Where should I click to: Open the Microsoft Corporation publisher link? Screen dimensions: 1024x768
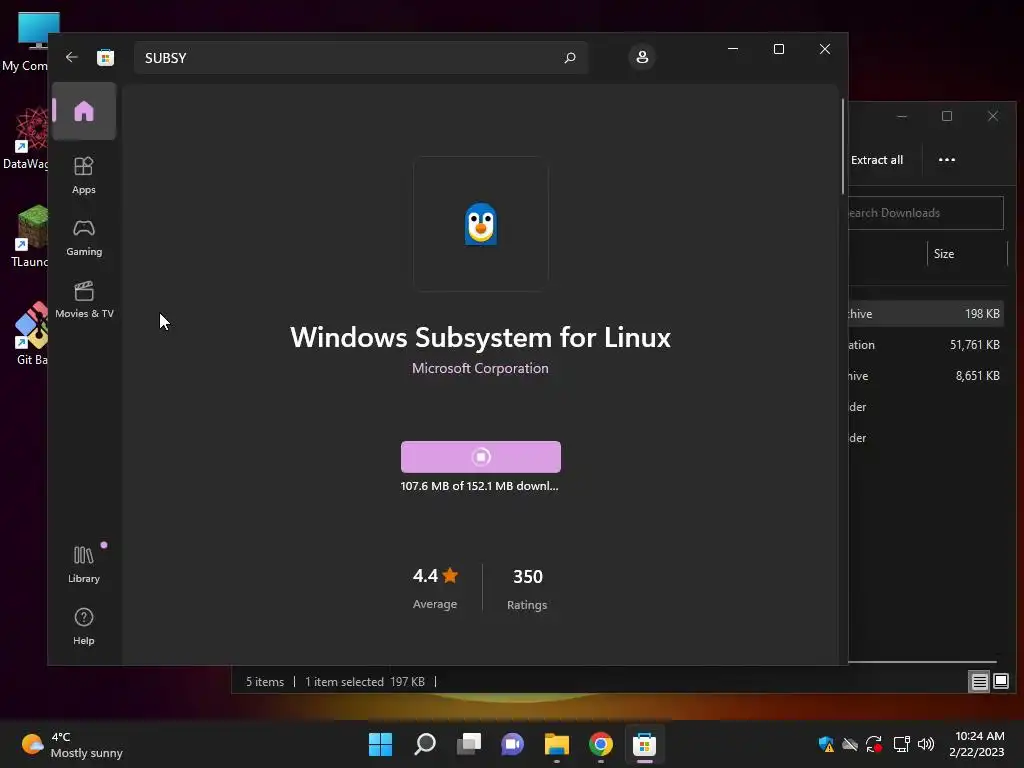tap(480, 368)
